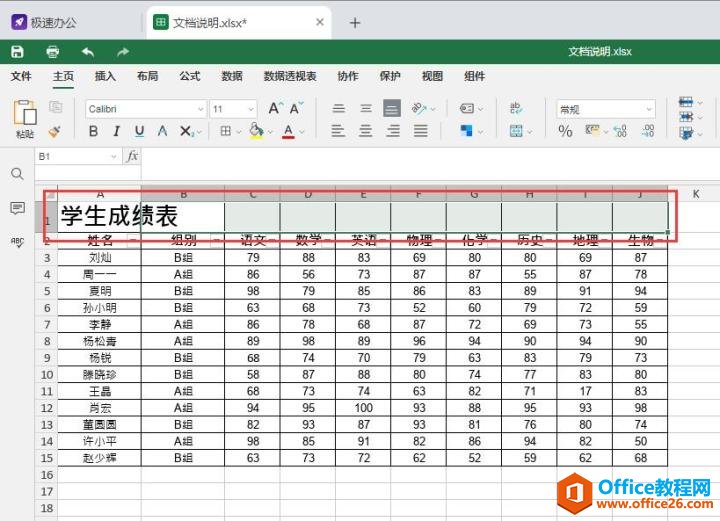Toggle underline formatting

(140, 131)
